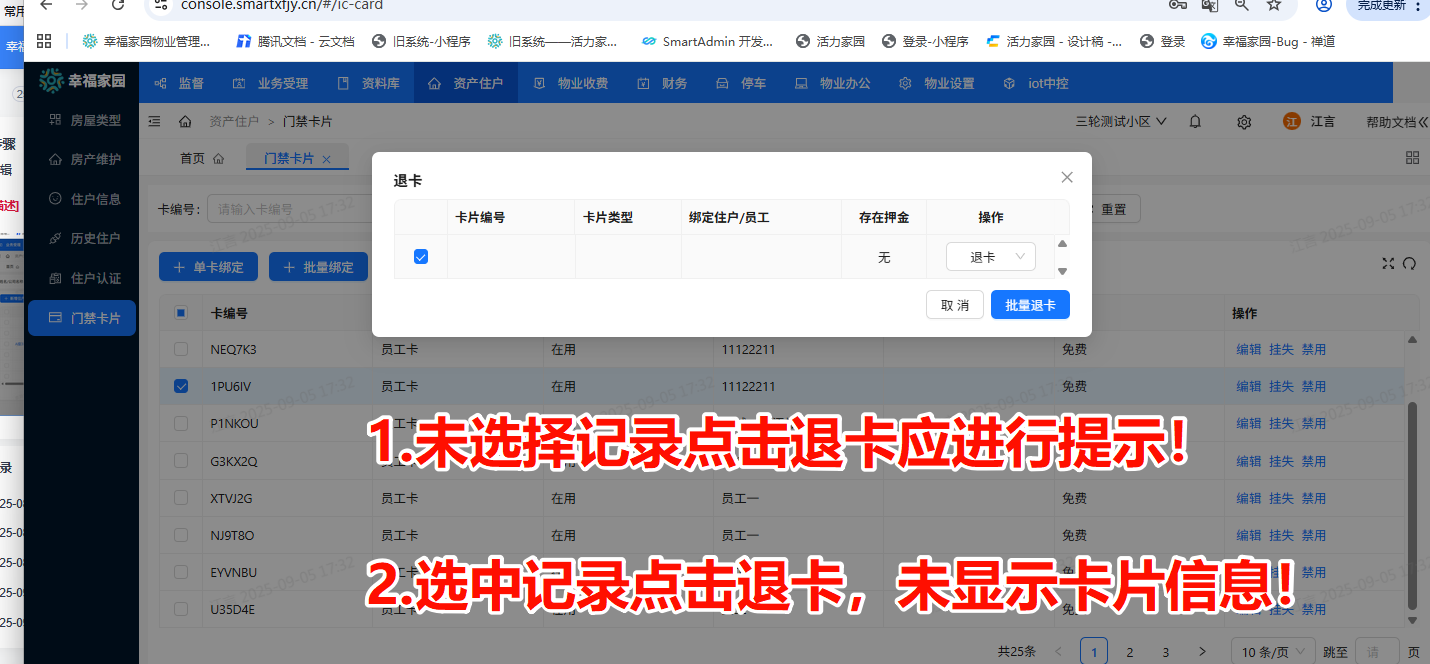
Task: Uncheck the checkbox in 退卡 dialog row
Action: pos(421,257)
